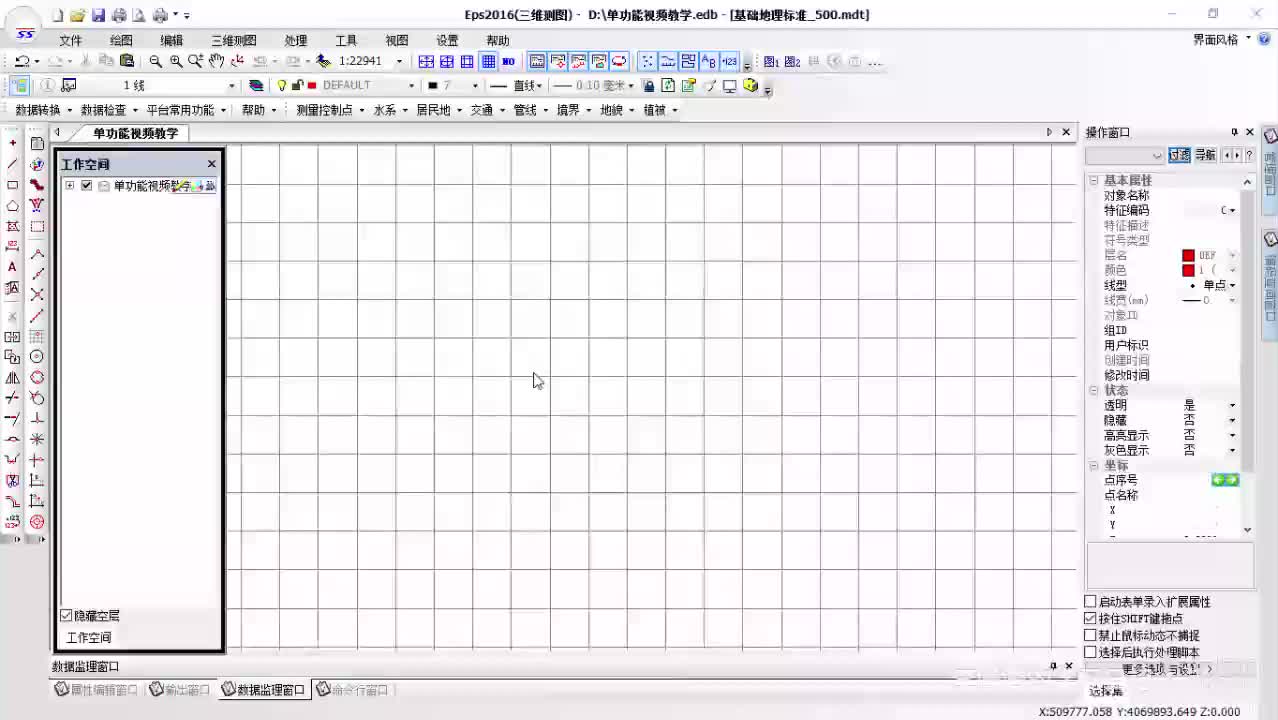
Task: Close the 工作空间 panel
Action: (x=211, y=164)
